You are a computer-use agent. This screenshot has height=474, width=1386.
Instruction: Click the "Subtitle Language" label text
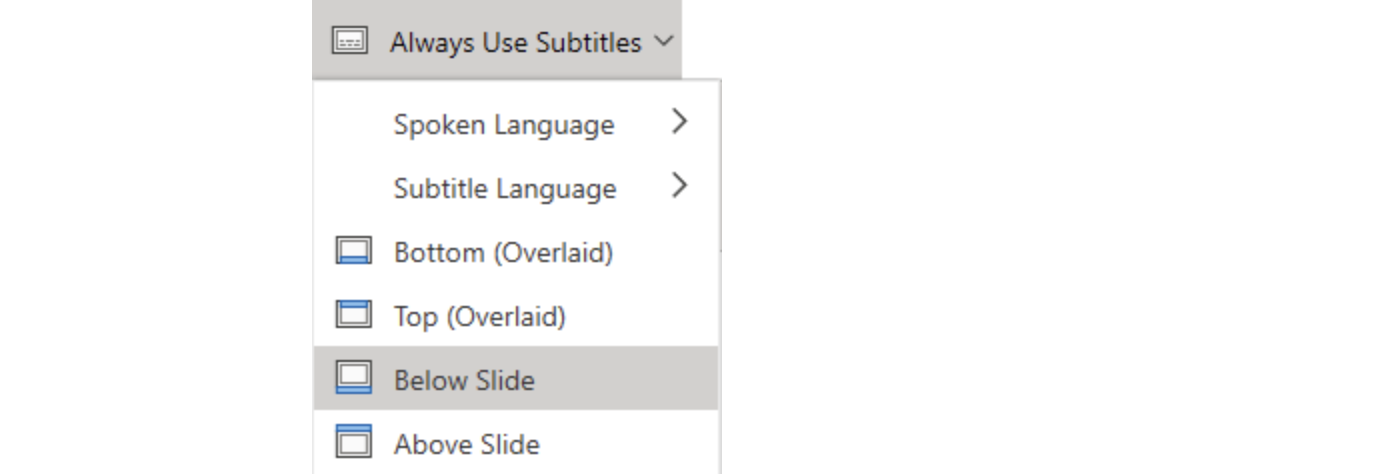505,189
